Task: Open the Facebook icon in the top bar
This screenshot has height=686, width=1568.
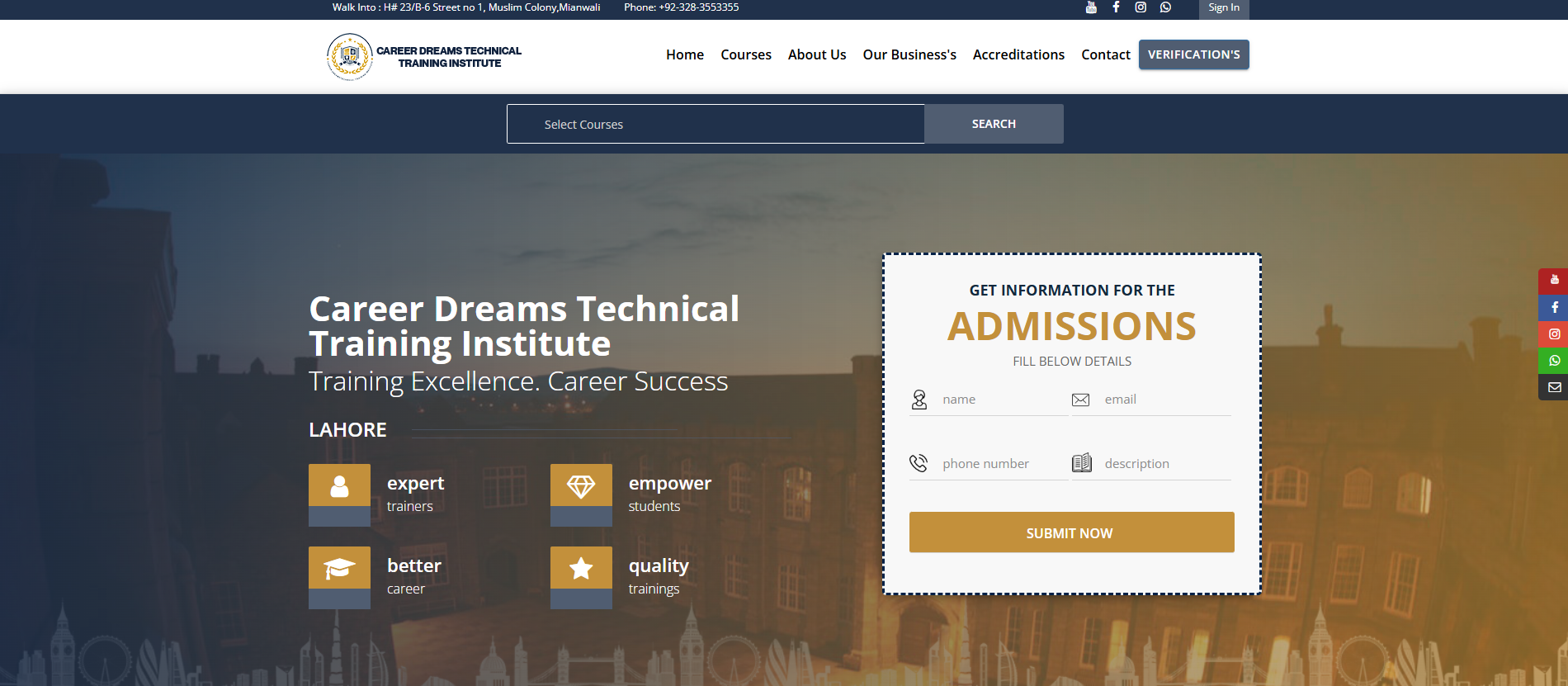Action: click(x=1116, y=7)
